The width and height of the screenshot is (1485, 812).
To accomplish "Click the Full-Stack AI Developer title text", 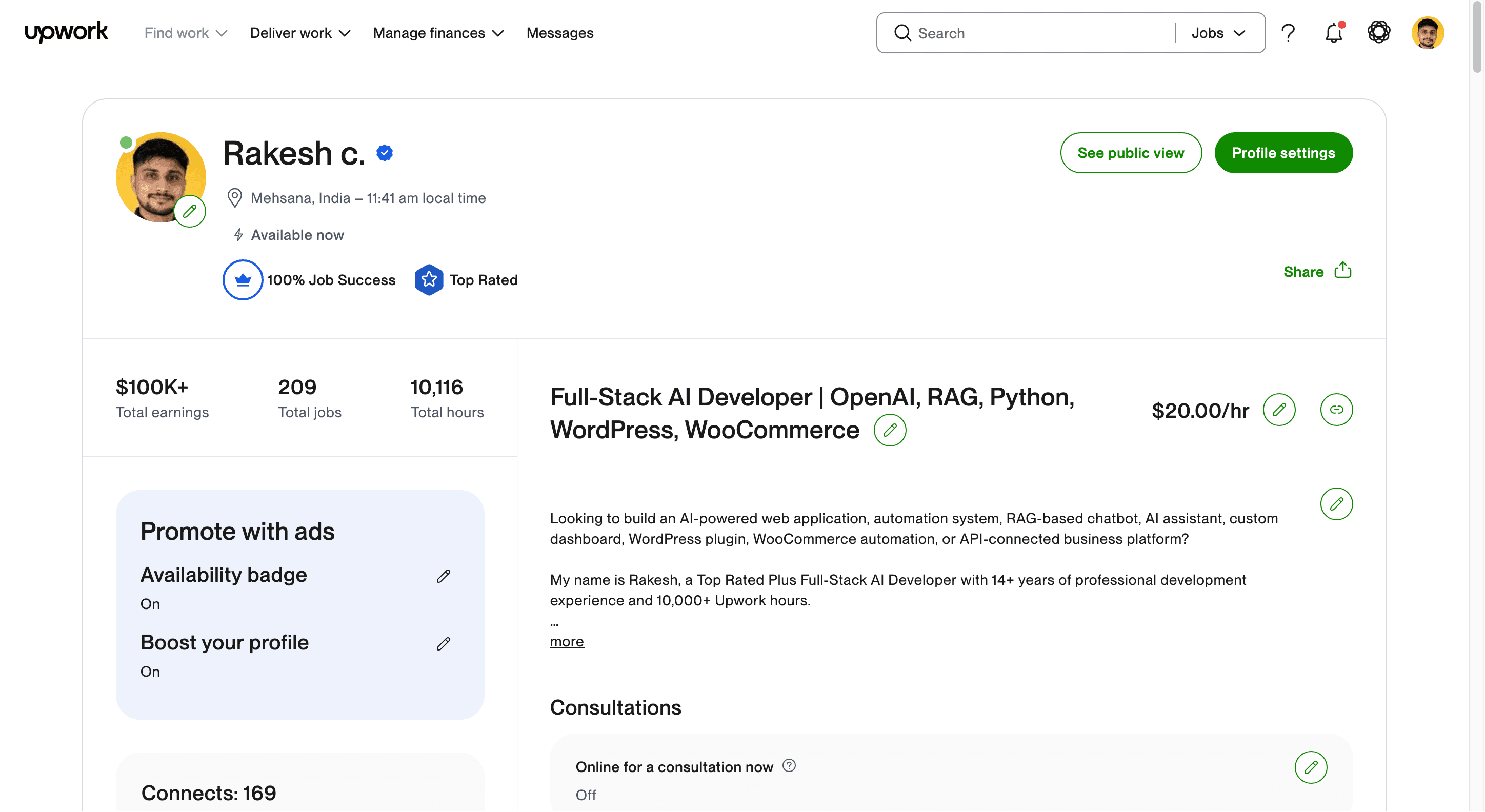I will (812, 414).
